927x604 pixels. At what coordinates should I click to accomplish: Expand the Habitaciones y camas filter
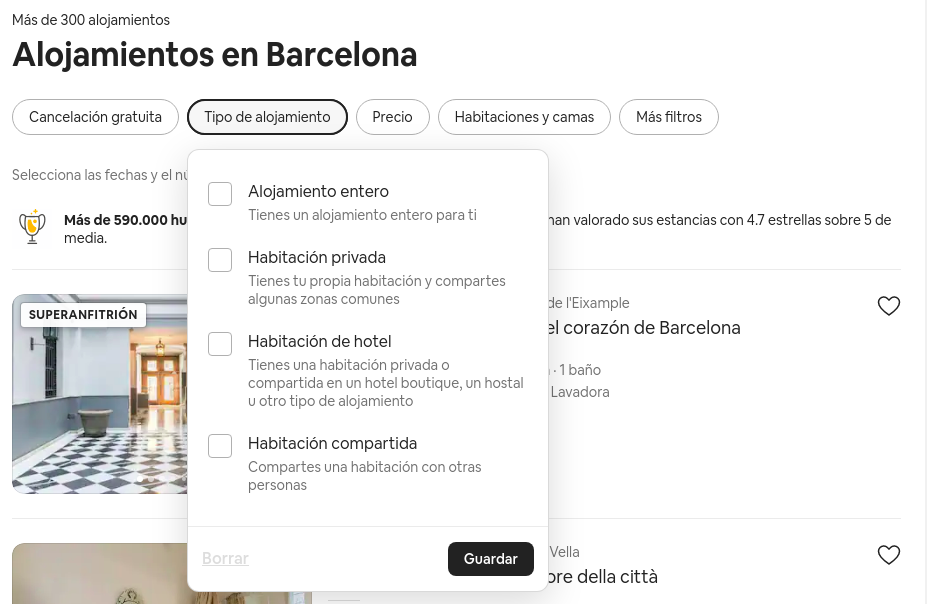click(524, 117)
